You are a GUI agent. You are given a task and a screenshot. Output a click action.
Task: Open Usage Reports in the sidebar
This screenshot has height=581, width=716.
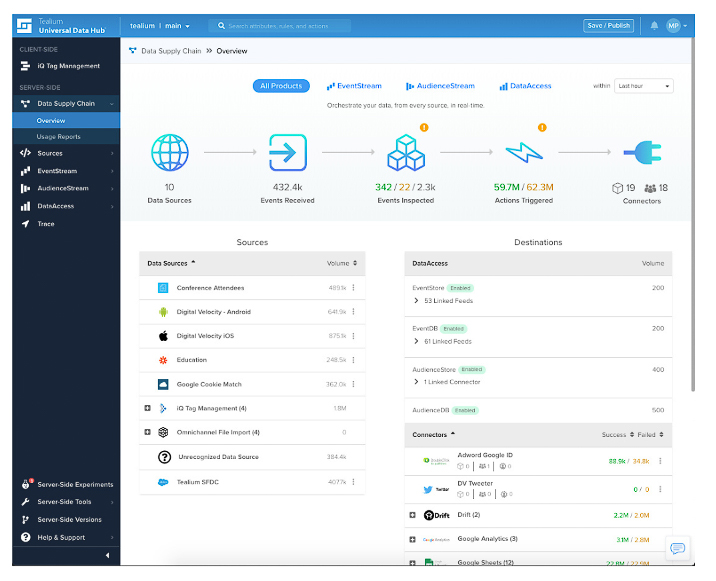tap(59, 137)
